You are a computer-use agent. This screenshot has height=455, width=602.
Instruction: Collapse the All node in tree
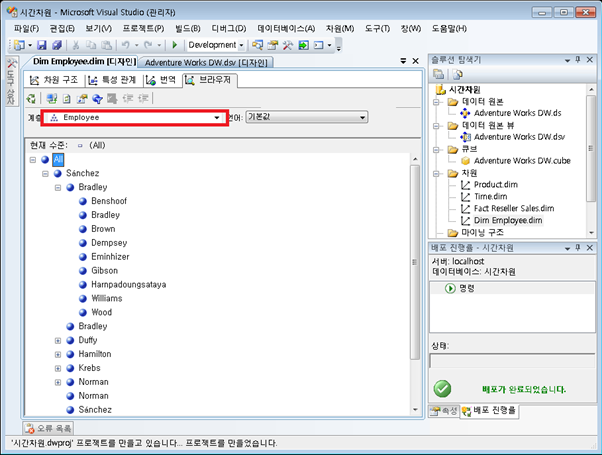[33, 159]
